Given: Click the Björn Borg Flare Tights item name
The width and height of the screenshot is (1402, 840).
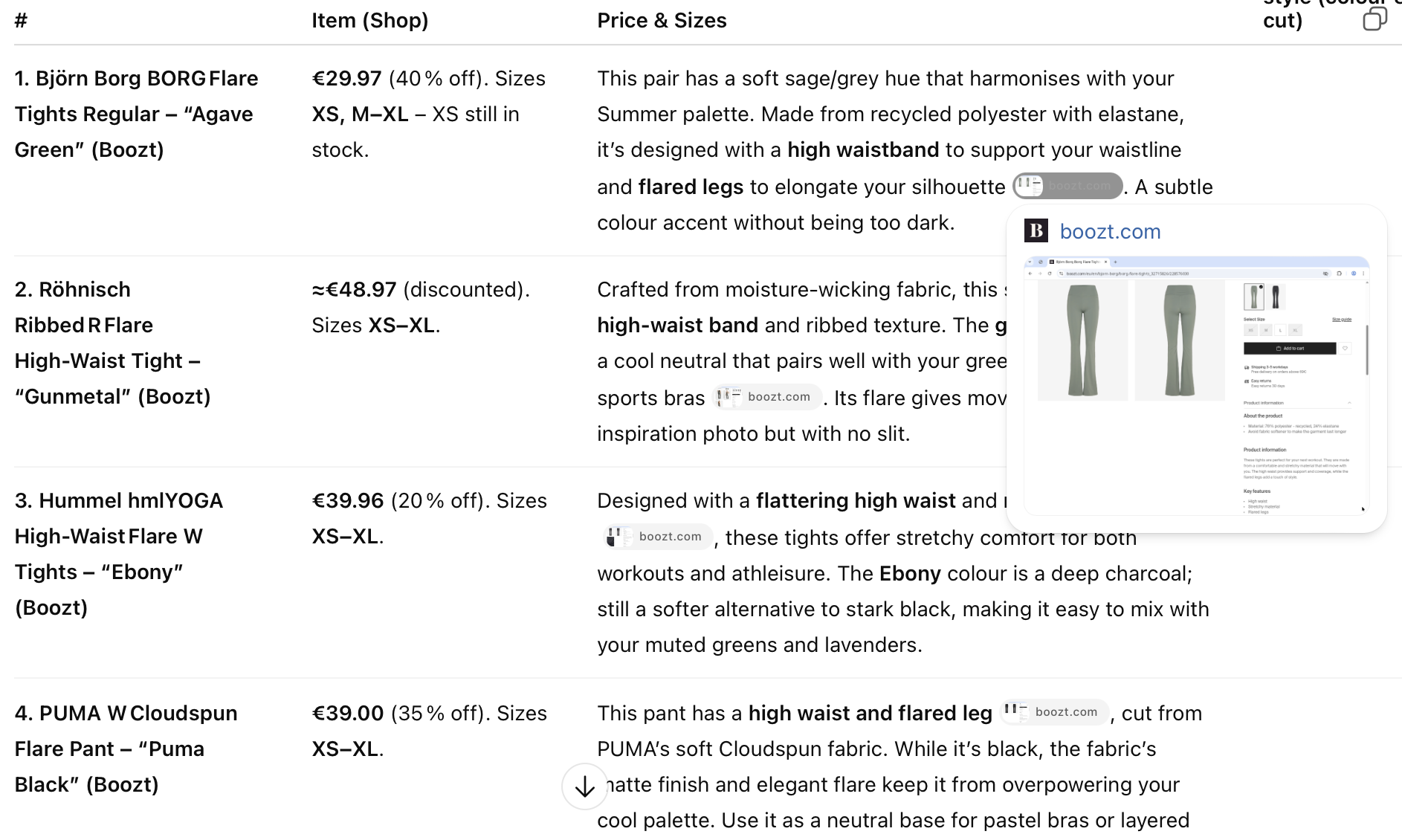Looking at the screenshot, I should (x=137, y=114).
